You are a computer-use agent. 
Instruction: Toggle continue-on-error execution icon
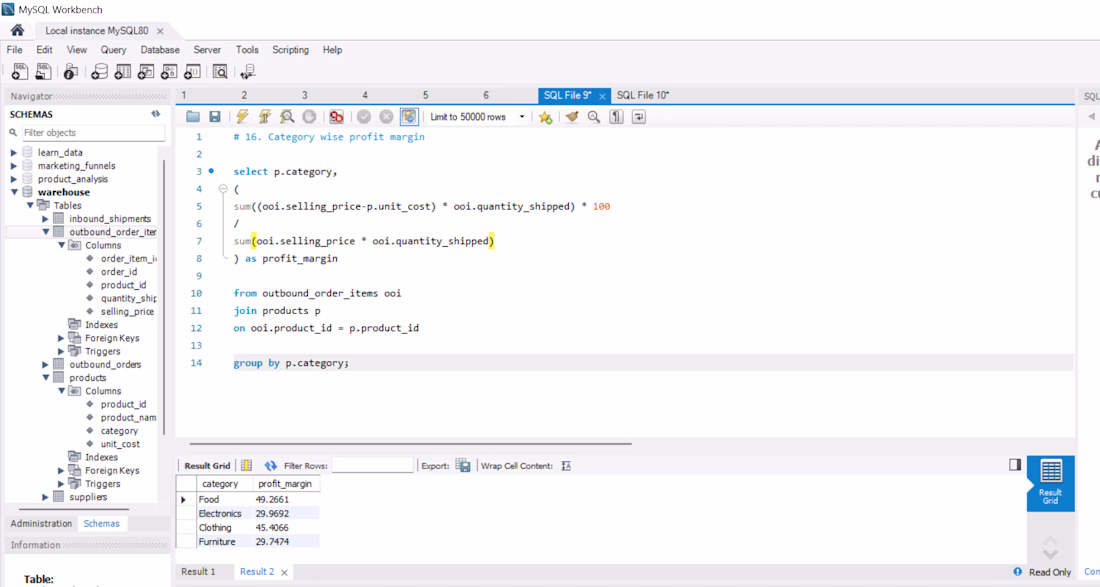pyautogui.click(x=337, y=117)
